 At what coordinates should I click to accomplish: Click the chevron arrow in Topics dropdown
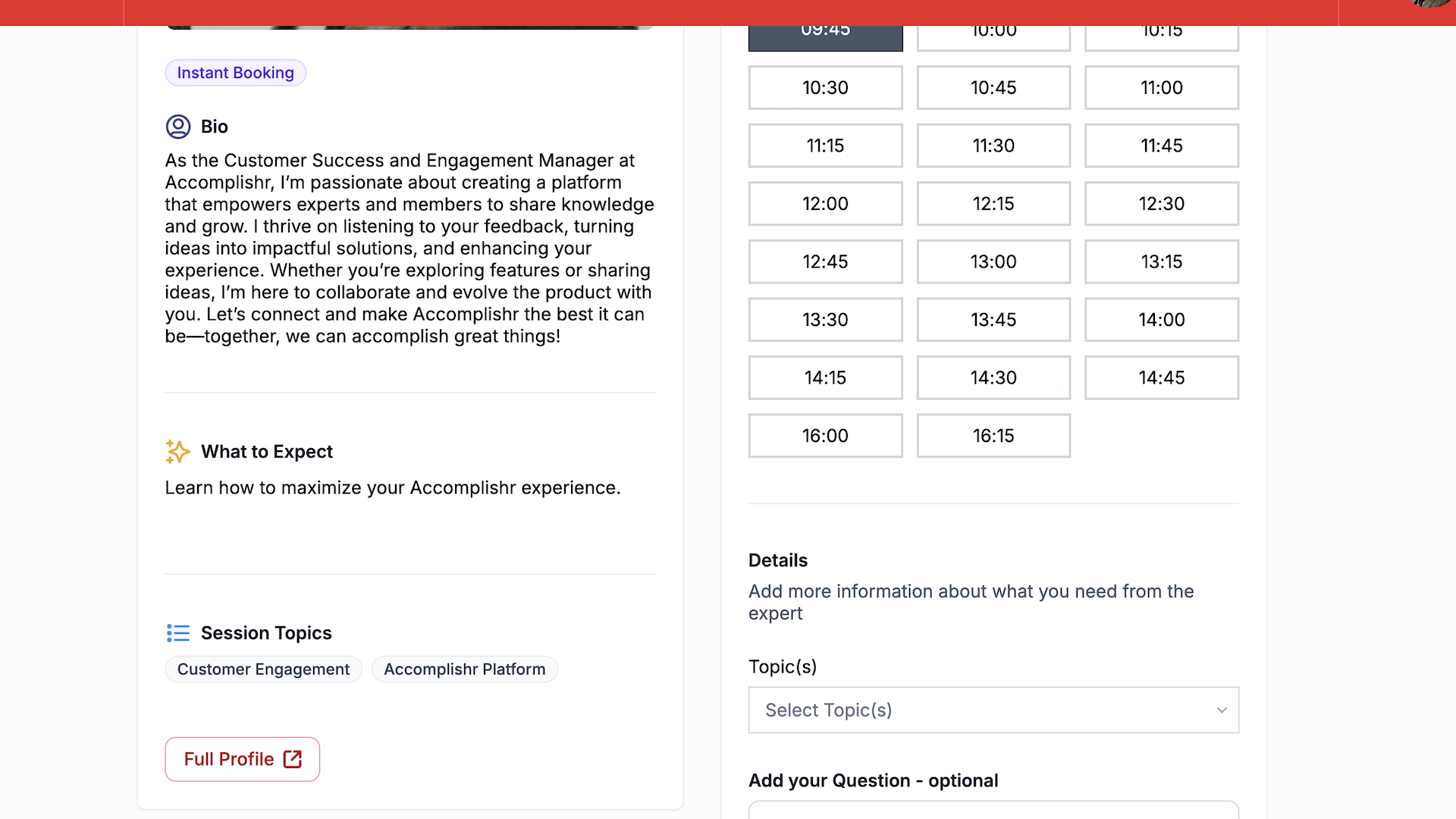1222,711
